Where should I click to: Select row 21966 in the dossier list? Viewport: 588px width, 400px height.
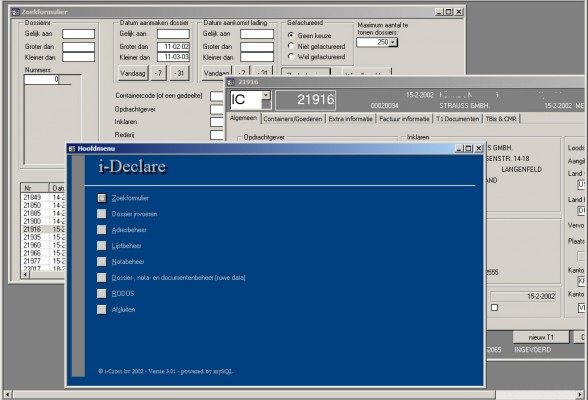(43, 253)
